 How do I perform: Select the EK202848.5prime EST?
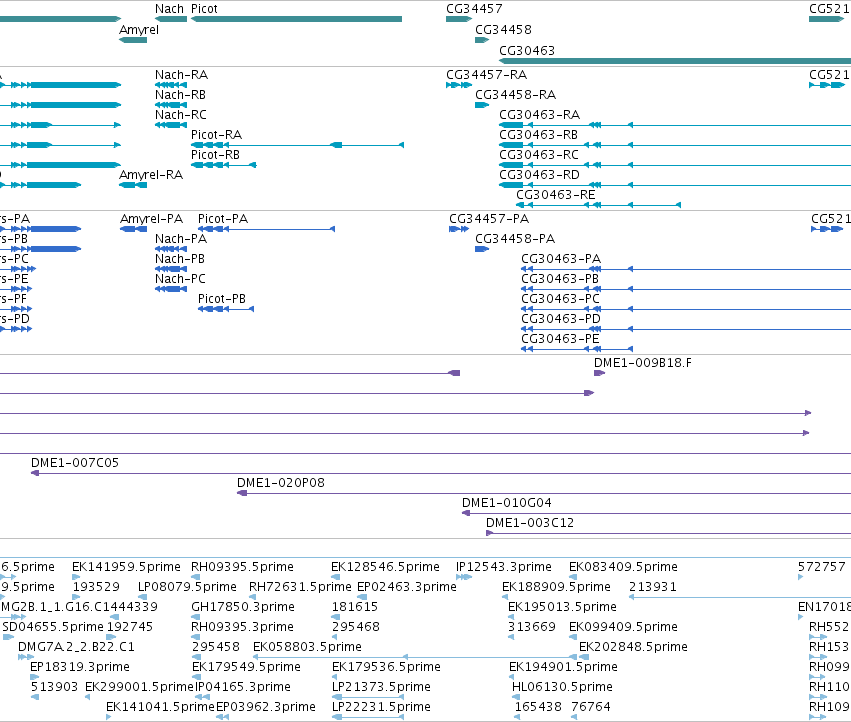(x=585, y=657)
